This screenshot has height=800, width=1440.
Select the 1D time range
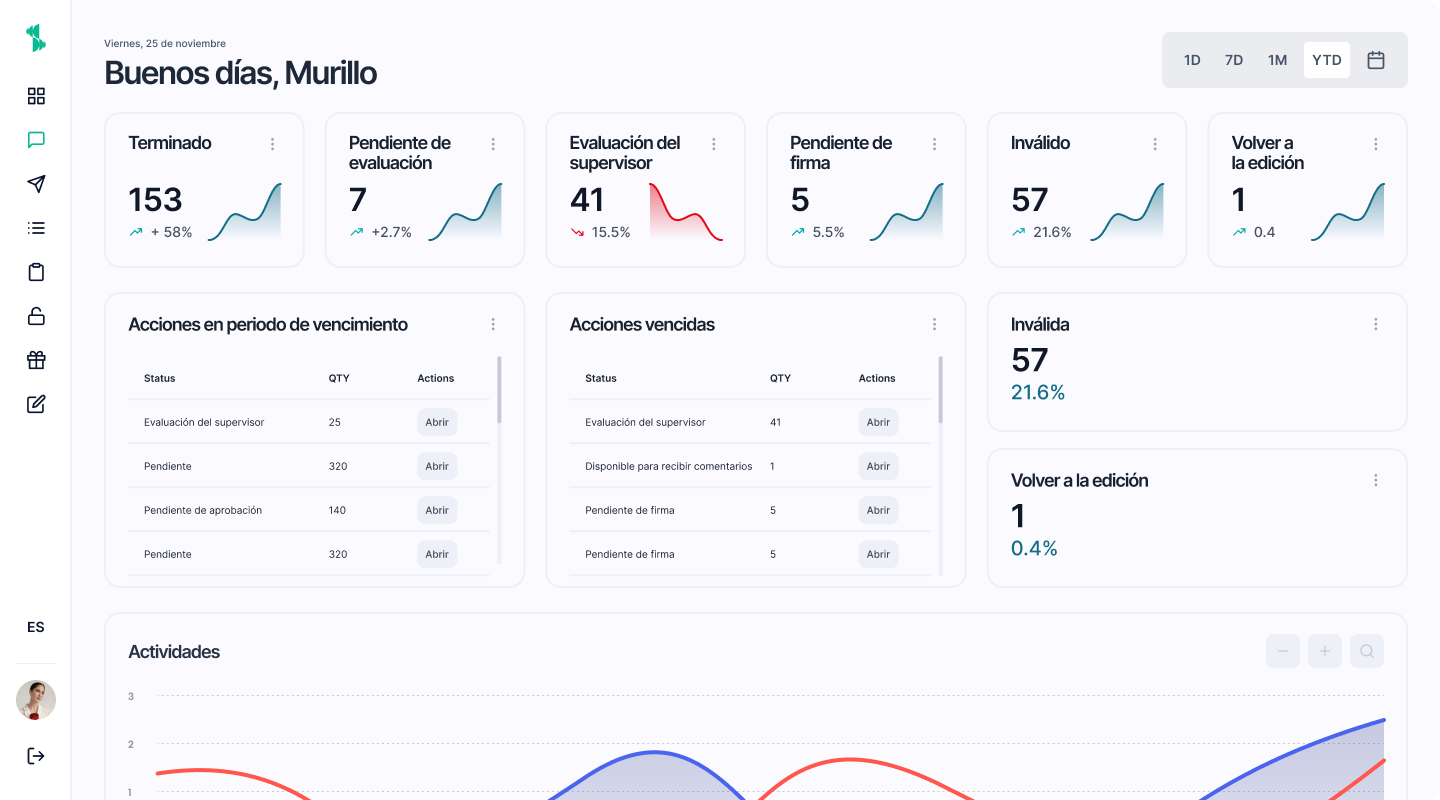[1192, 60]
